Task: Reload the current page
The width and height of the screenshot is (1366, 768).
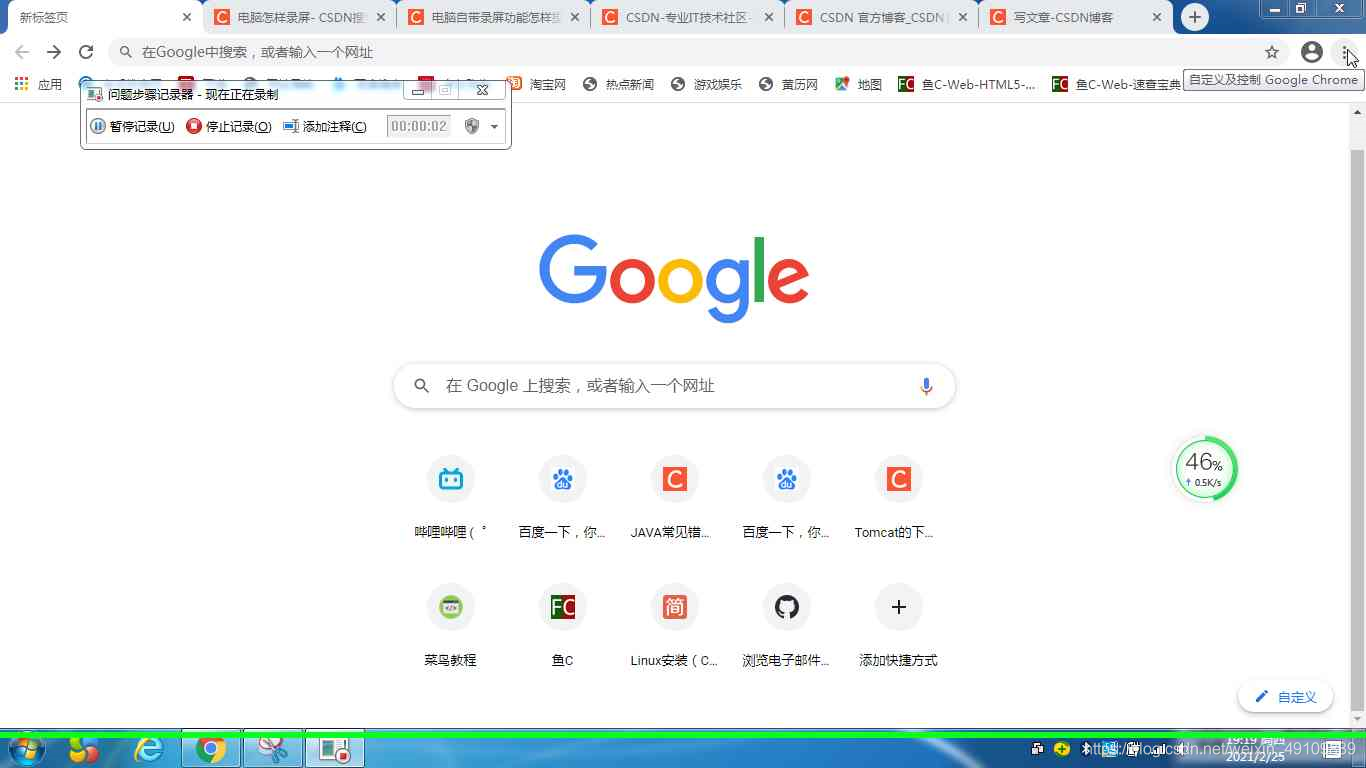Action: 86,52
